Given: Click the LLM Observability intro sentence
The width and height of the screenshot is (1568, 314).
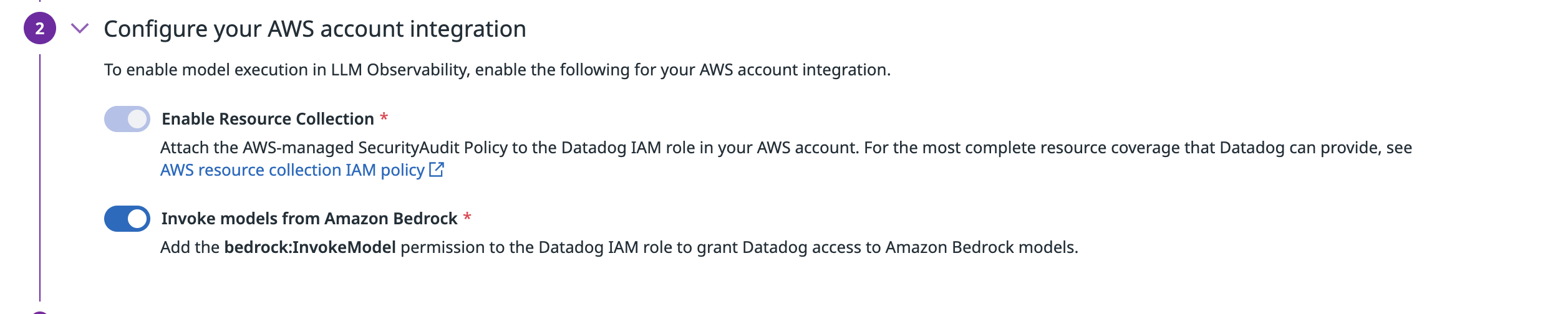Looking at the screenshot, I should (497, 70).
